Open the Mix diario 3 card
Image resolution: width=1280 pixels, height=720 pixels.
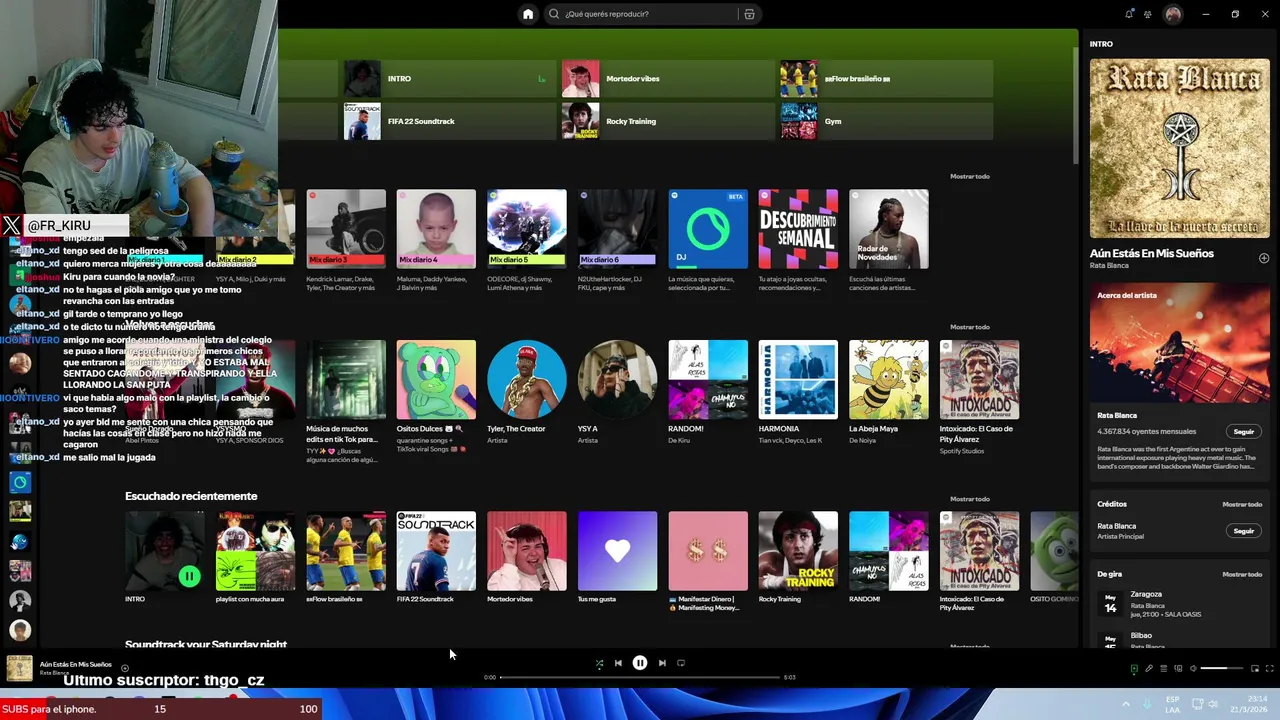346,241
